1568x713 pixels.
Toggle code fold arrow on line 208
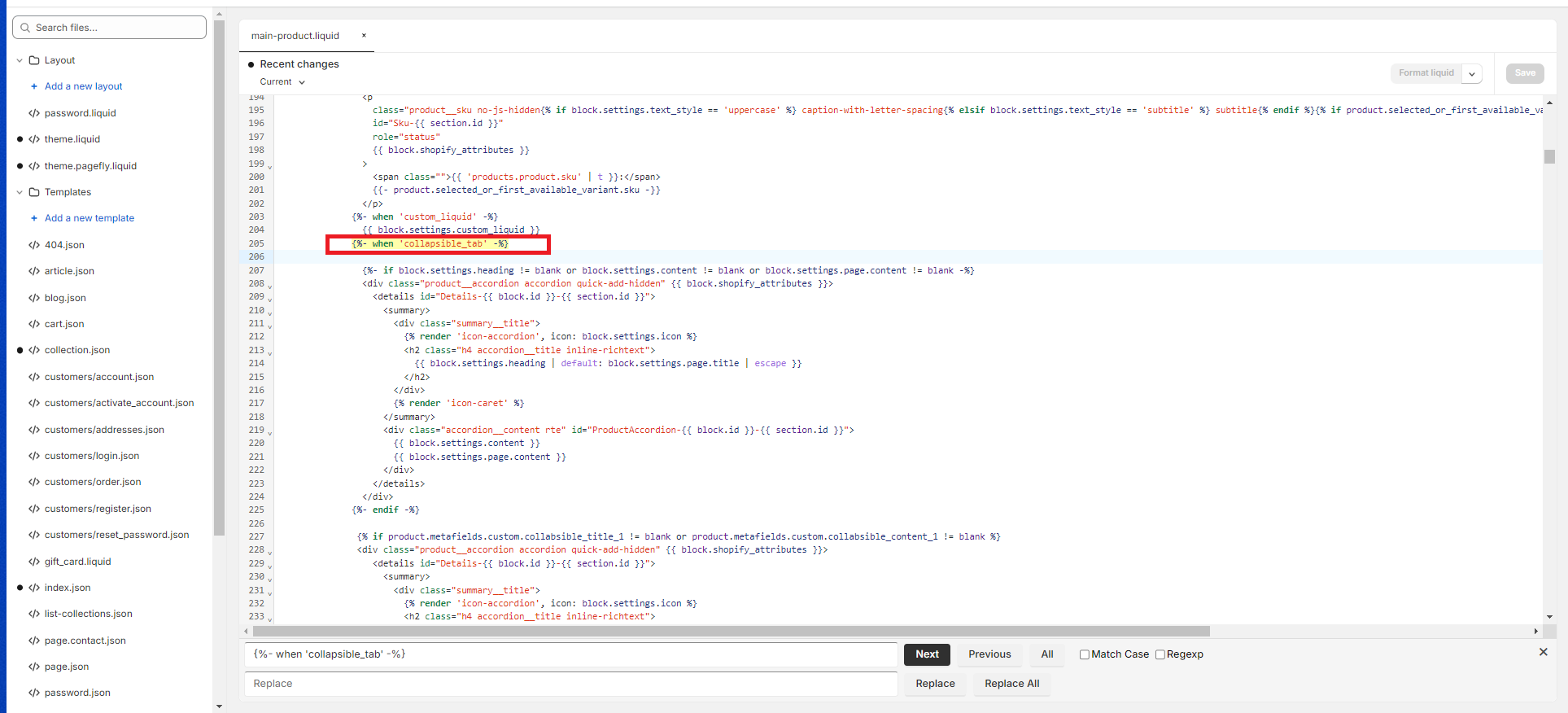point(270,286)
